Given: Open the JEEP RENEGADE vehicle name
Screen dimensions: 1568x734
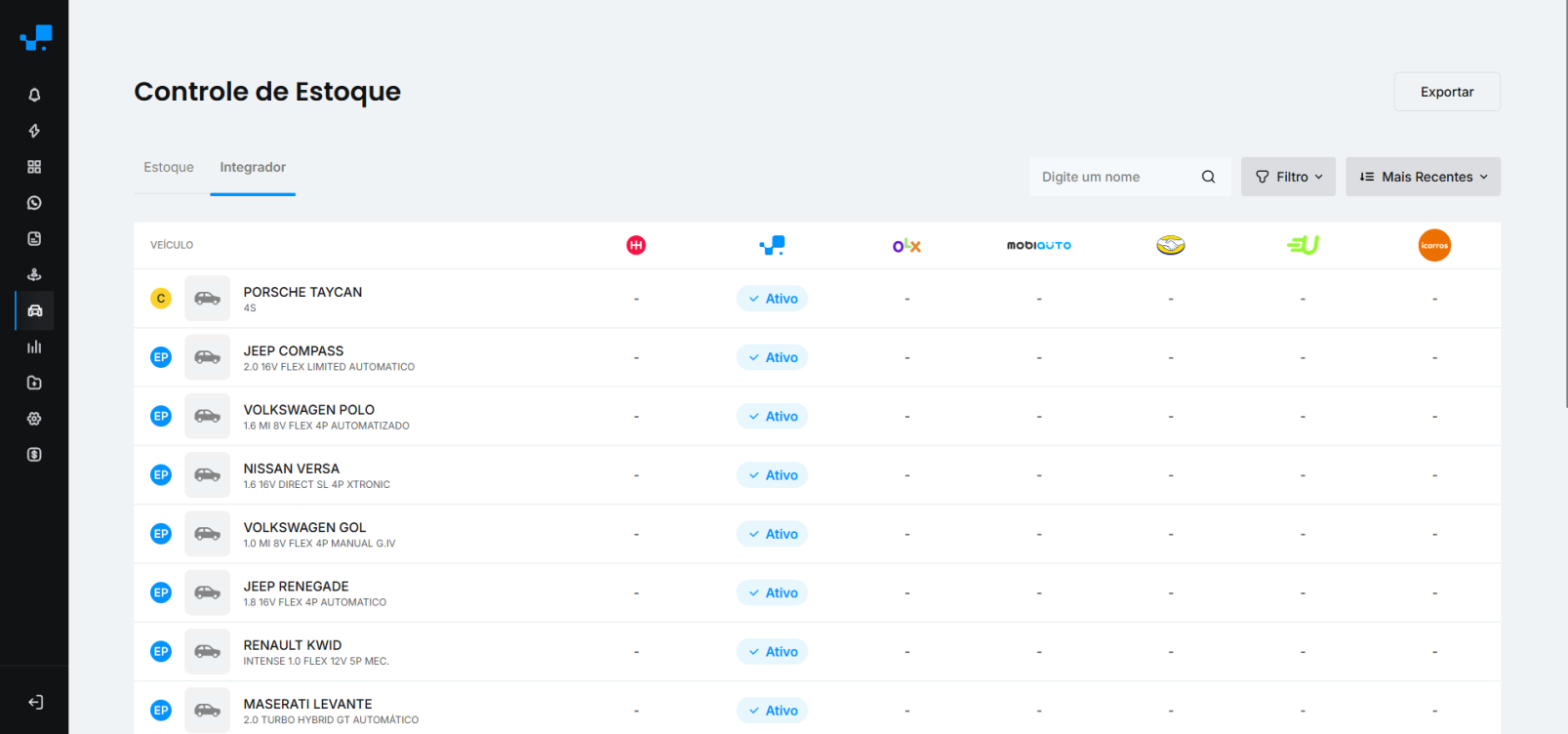Looking at the screenshot, I should pos(296,586).
